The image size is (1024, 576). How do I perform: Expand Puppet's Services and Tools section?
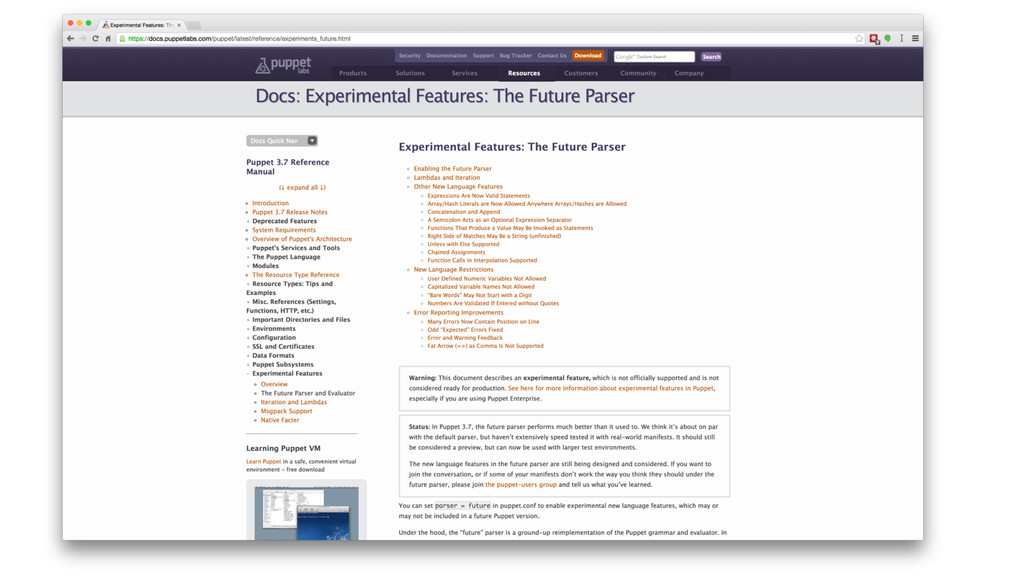pyautogui.click(x=296, y=248)
